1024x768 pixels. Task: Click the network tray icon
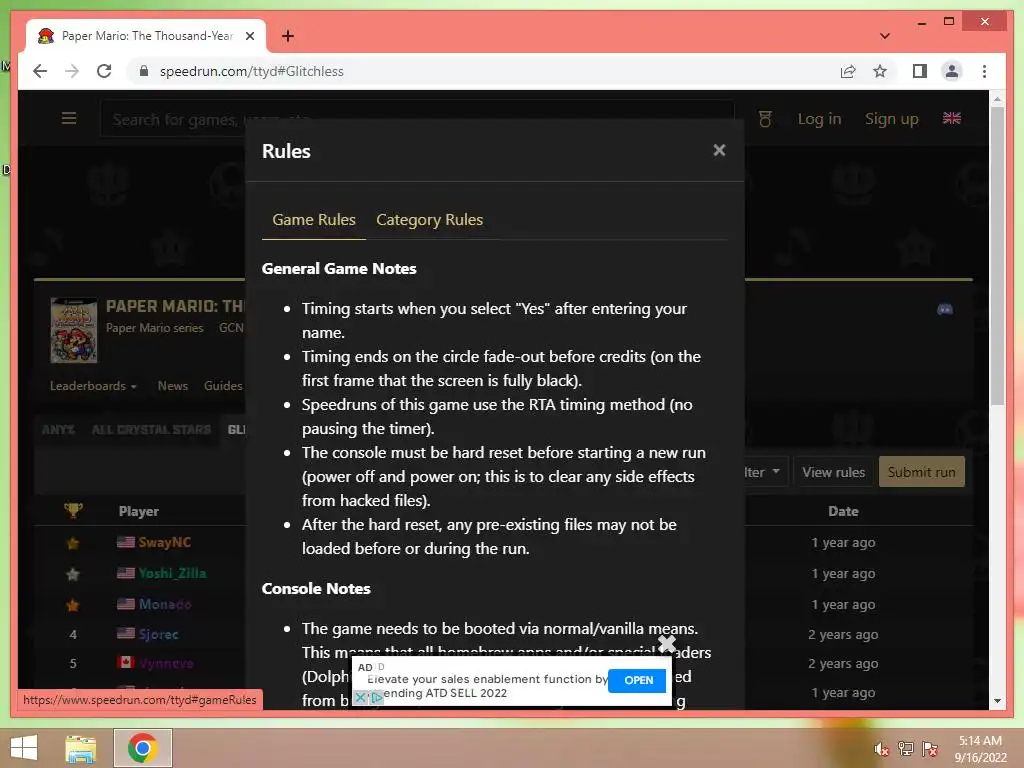[x=906, y=749]
